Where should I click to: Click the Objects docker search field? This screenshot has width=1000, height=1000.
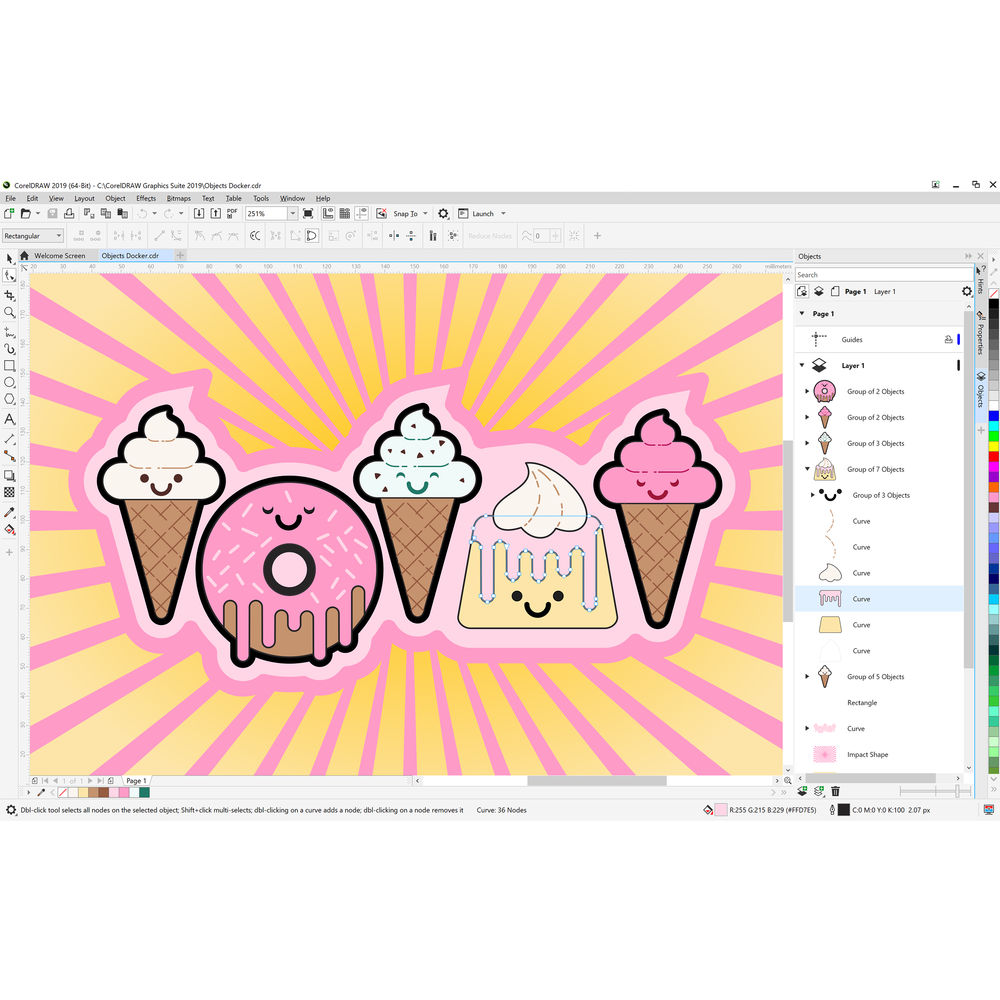880,274
